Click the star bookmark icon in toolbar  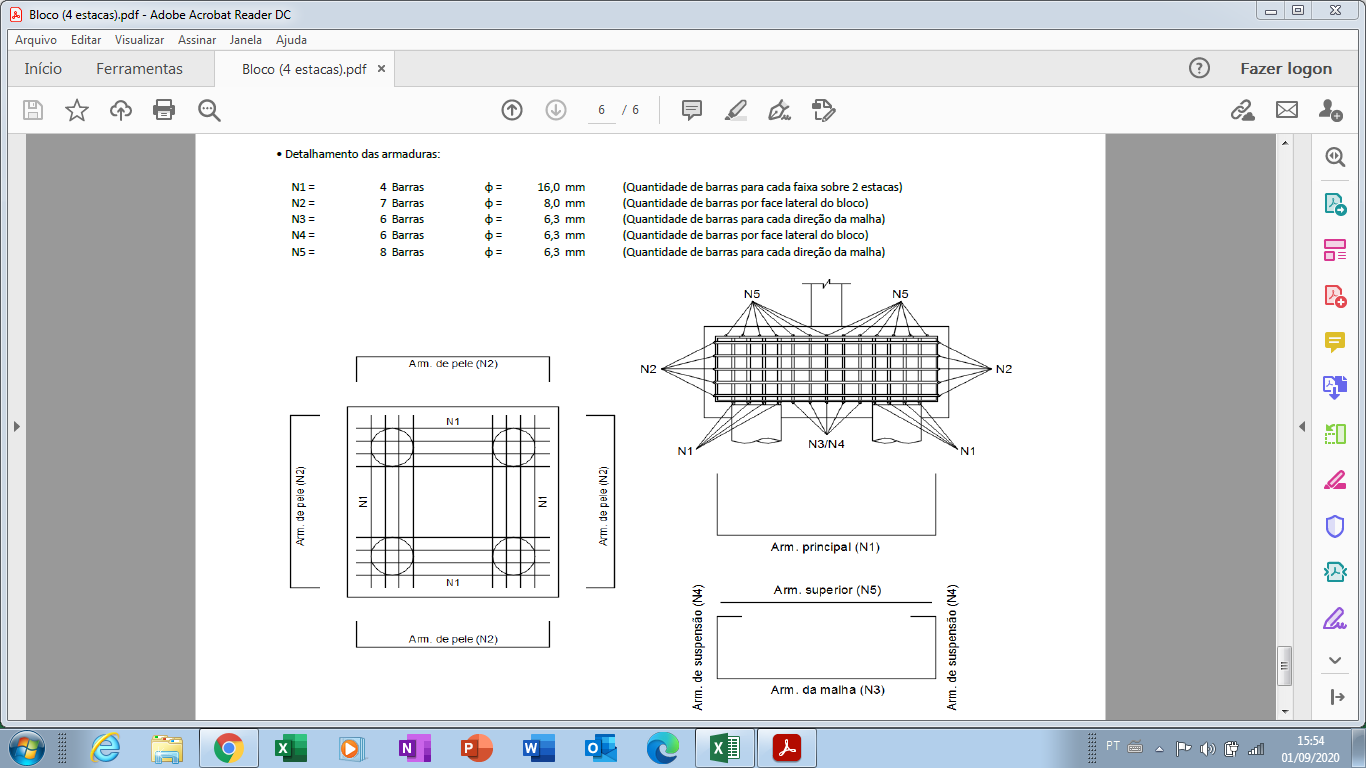click(77, 110)
